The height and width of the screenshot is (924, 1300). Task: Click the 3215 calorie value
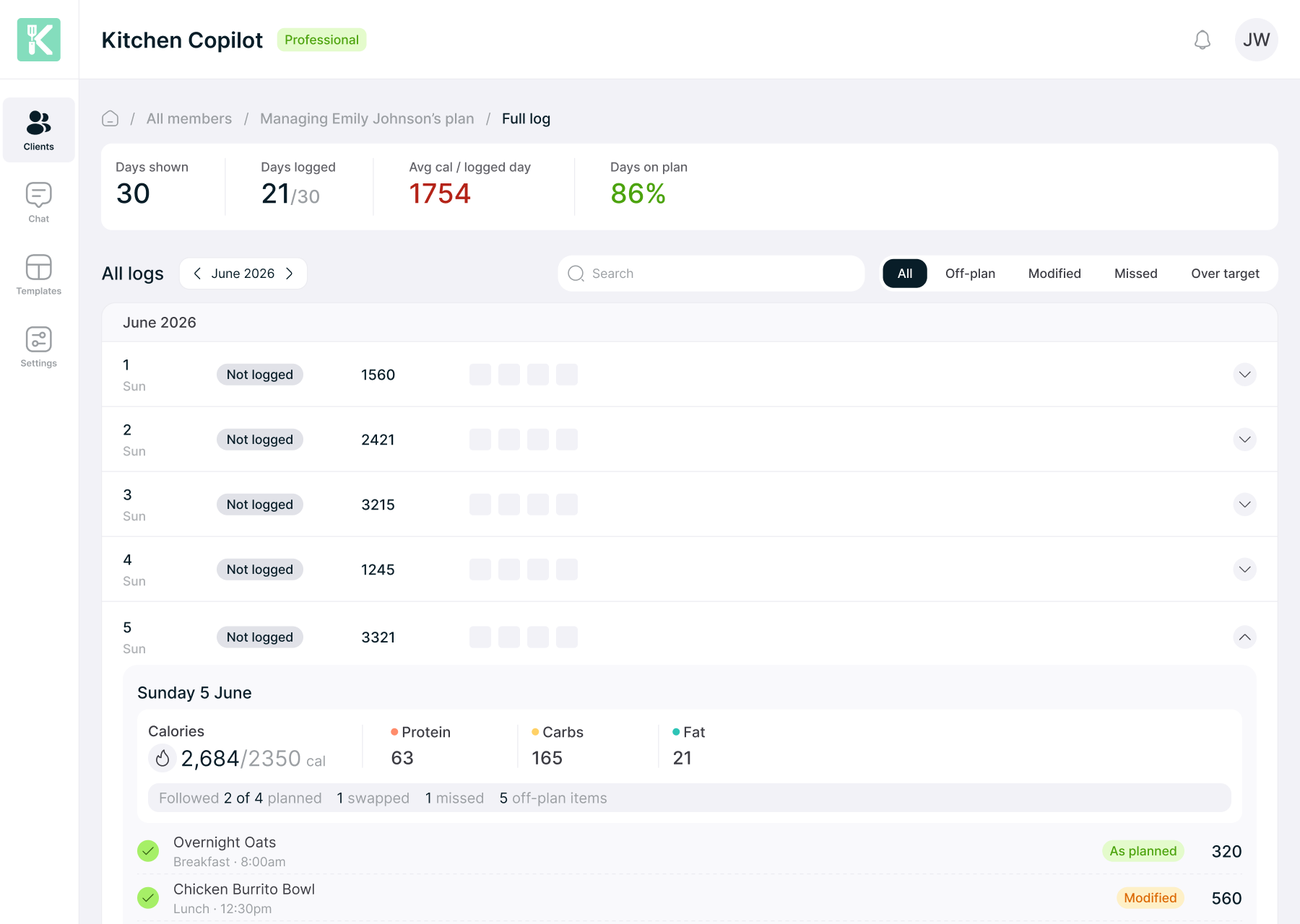378,505
